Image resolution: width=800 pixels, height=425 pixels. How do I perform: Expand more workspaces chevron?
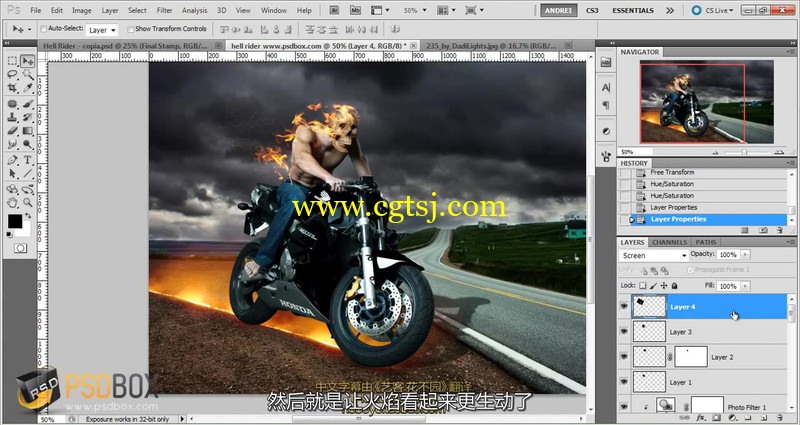[670, 10]
